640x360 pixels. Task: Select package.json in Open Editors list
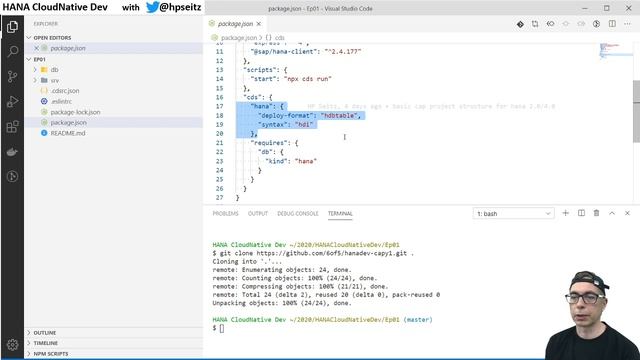[68, 48]
